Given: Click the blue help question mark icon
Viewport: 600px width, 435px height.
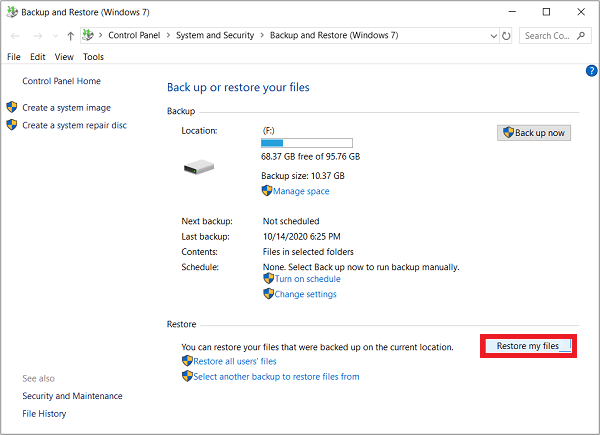Looking at the screenshot, I should 591,71.
